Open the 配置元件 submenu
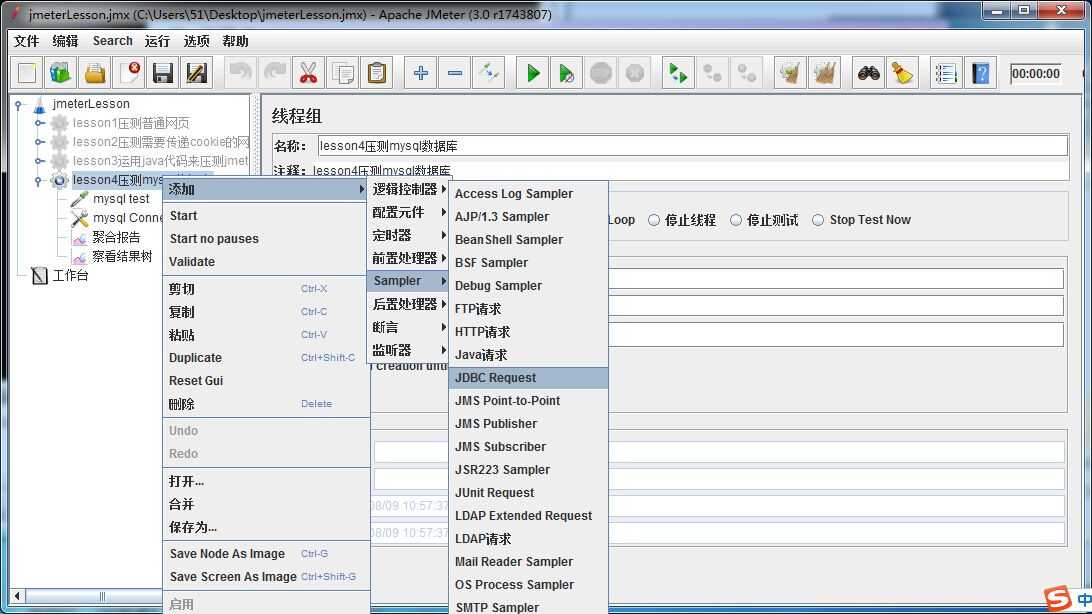 click(408, 212)
